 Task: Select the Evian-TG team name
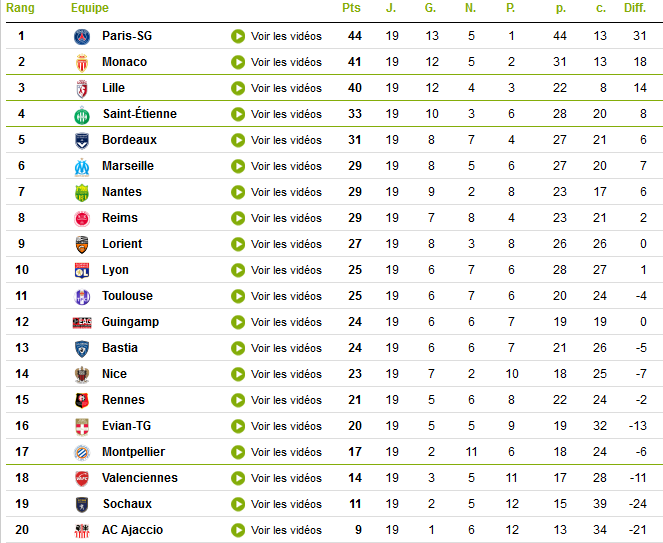pyautogui.click(x=126, y=426)
